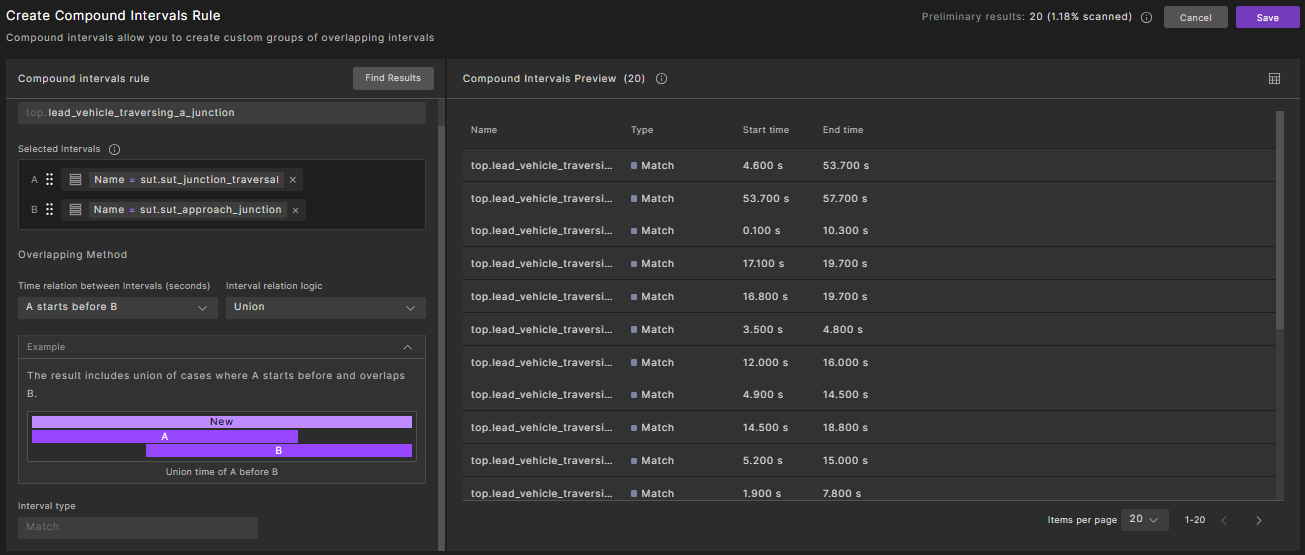Click drag handle for interval B
The width and height of the screenshot is (1305, 555).
(x=49, y=210)
